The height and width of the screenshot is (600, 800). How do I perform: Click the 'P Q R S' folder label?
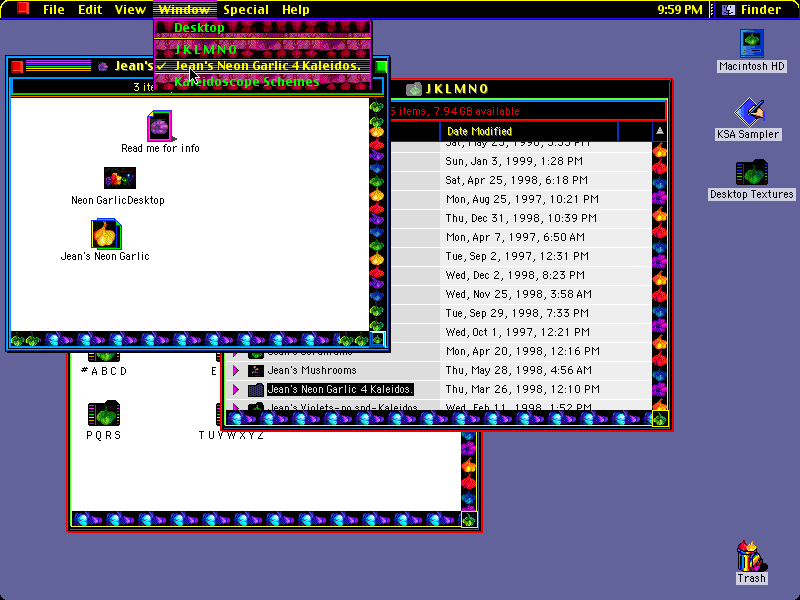[x=104, y=435]
